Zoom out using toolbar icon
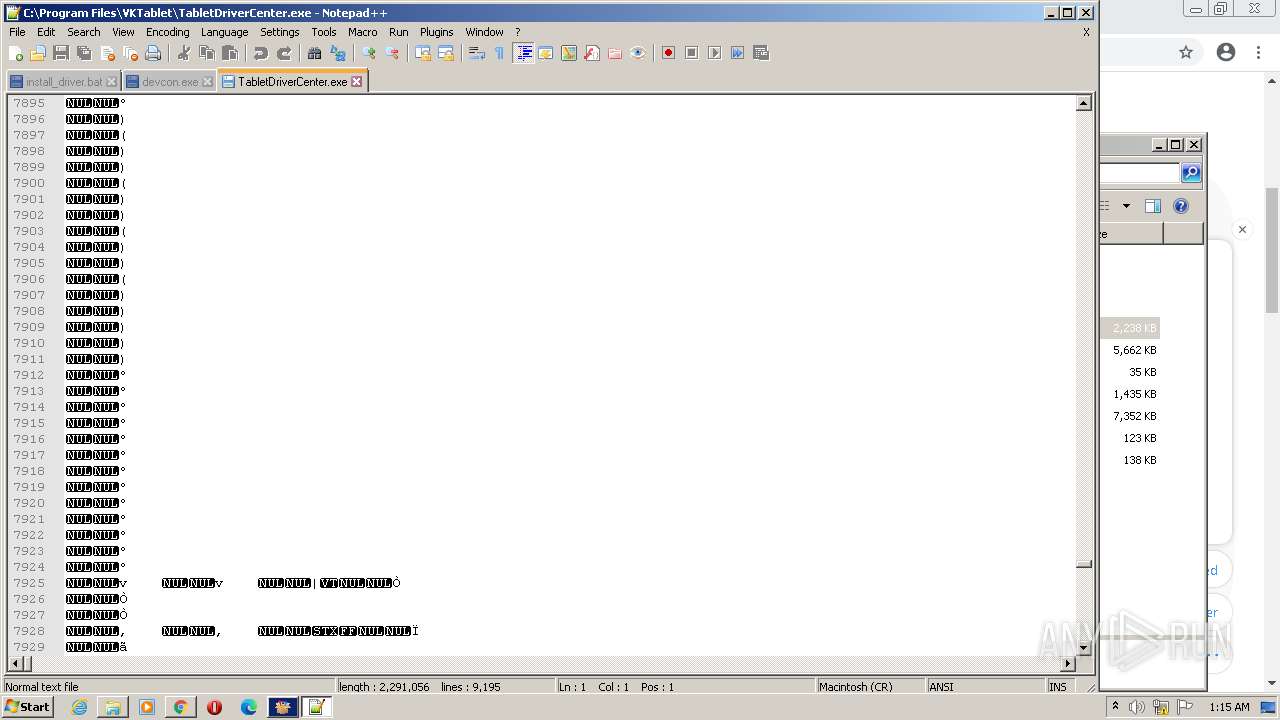Viewport: 1280px width, 720px height. tap(392, 53)
